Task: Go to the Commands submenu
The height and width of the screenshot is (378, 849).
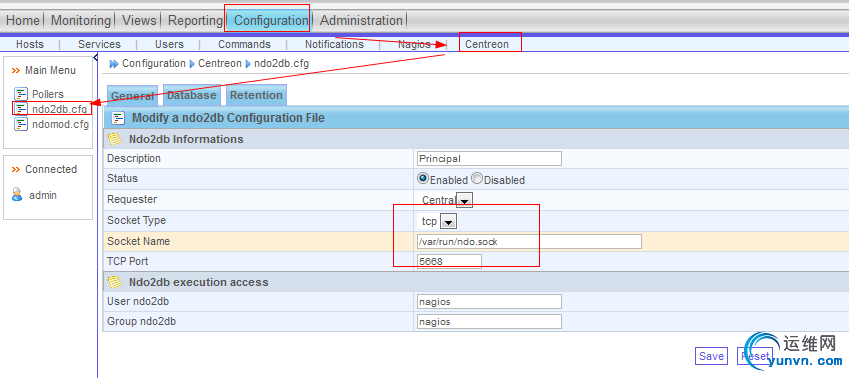Action: (244, 44)
